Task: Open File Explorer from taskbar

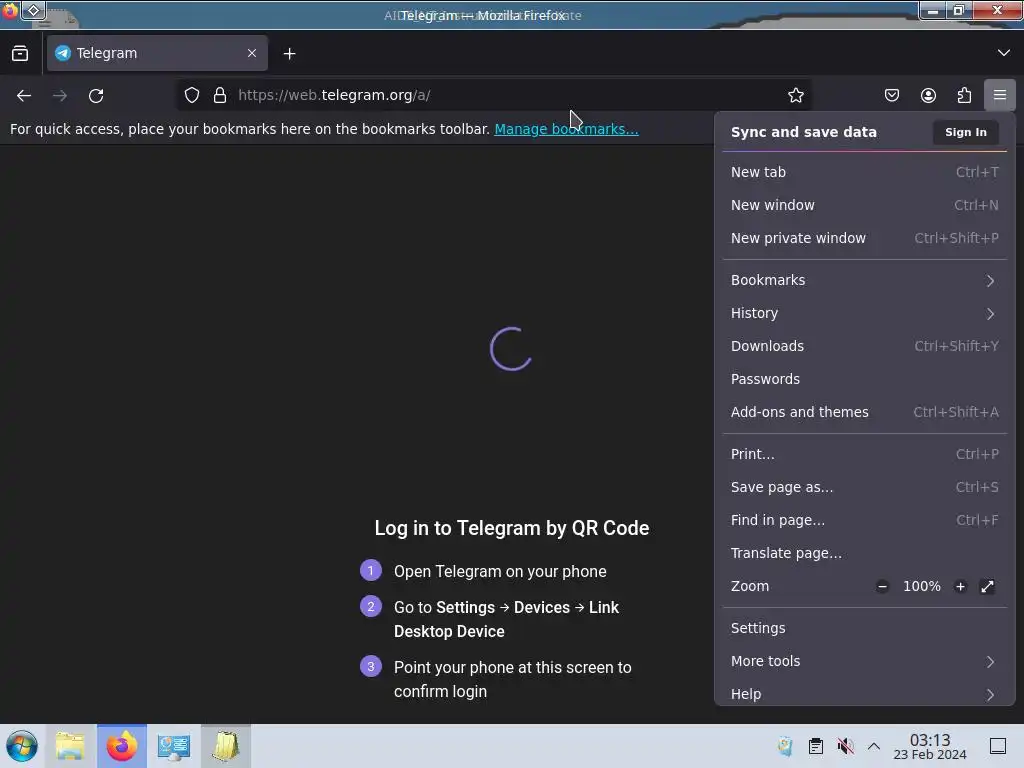Action: tap(70, 746)
